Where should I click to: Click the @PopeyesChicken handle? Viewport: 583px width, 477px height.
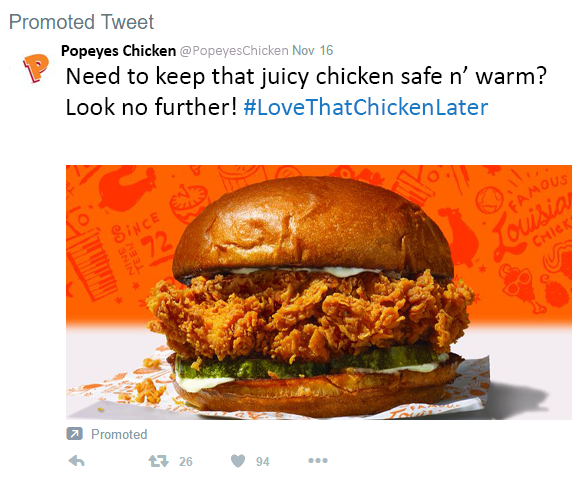(234, 51)
